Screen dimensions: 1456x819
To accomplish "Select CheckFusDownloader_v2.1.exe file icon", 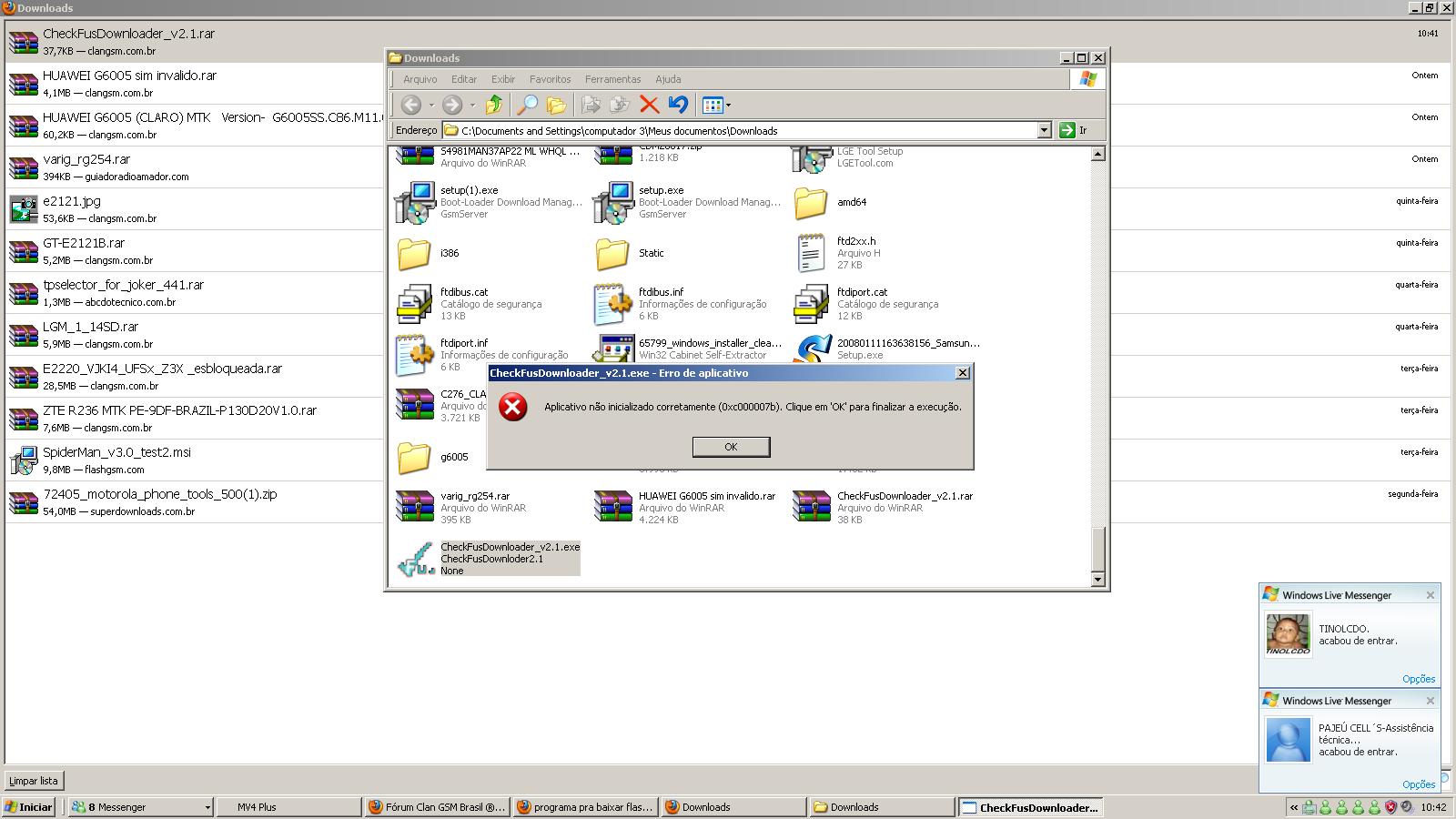I will point(416,559).
